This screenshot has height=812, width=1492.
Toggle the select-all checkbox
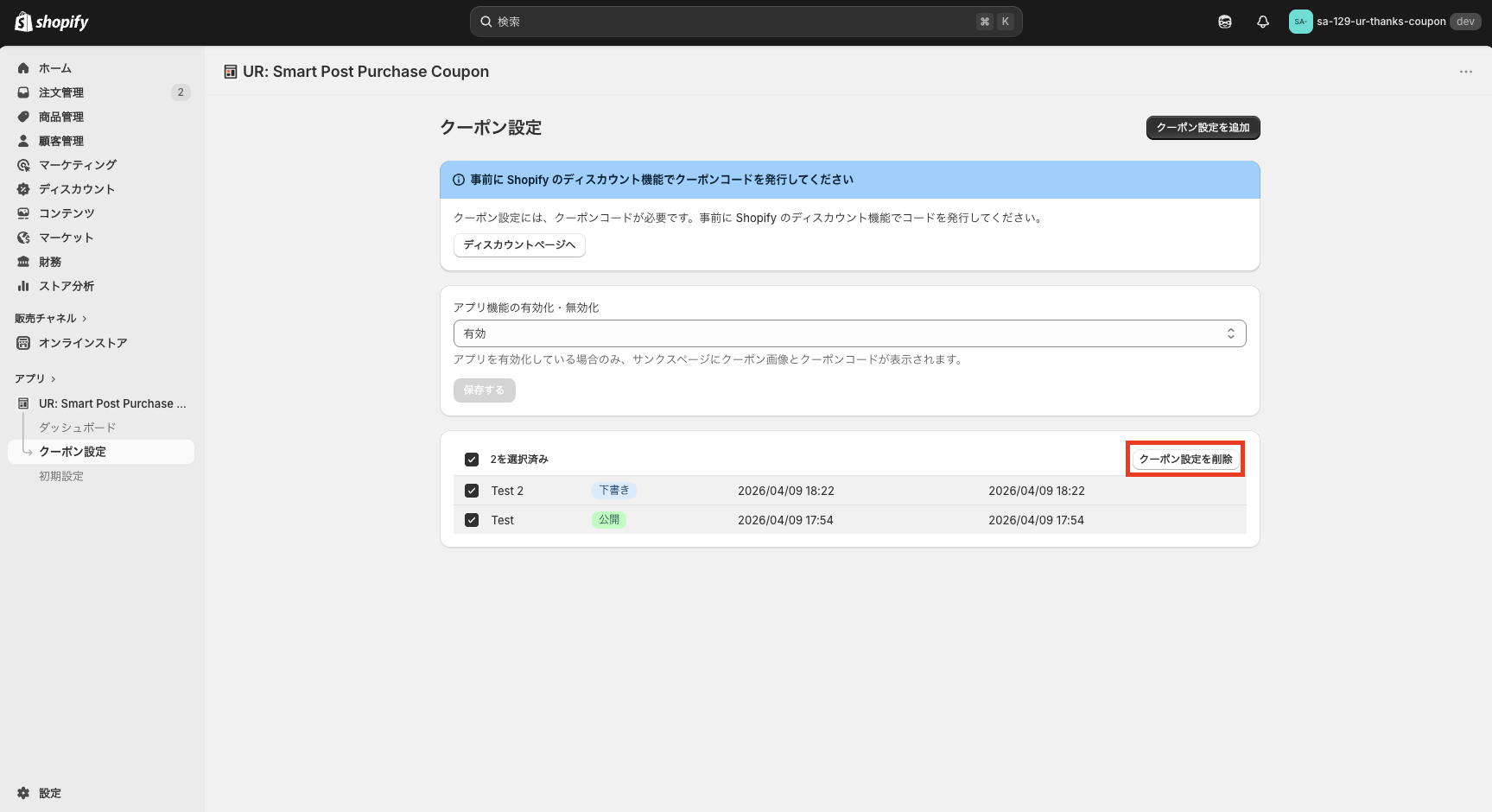(472, 460)
